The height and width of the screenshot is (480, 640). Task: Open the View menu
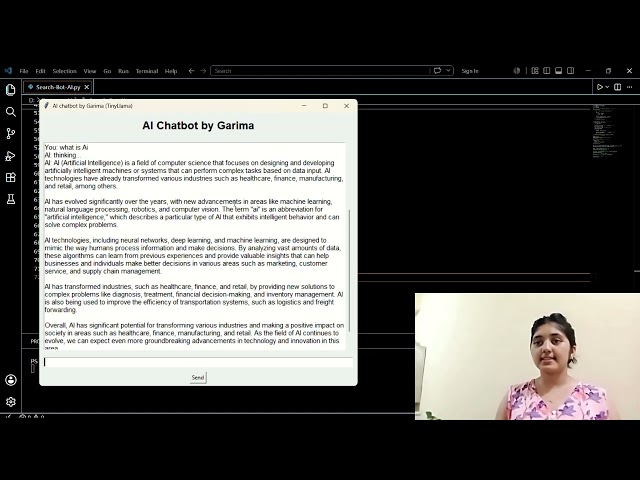coord(90,71)
